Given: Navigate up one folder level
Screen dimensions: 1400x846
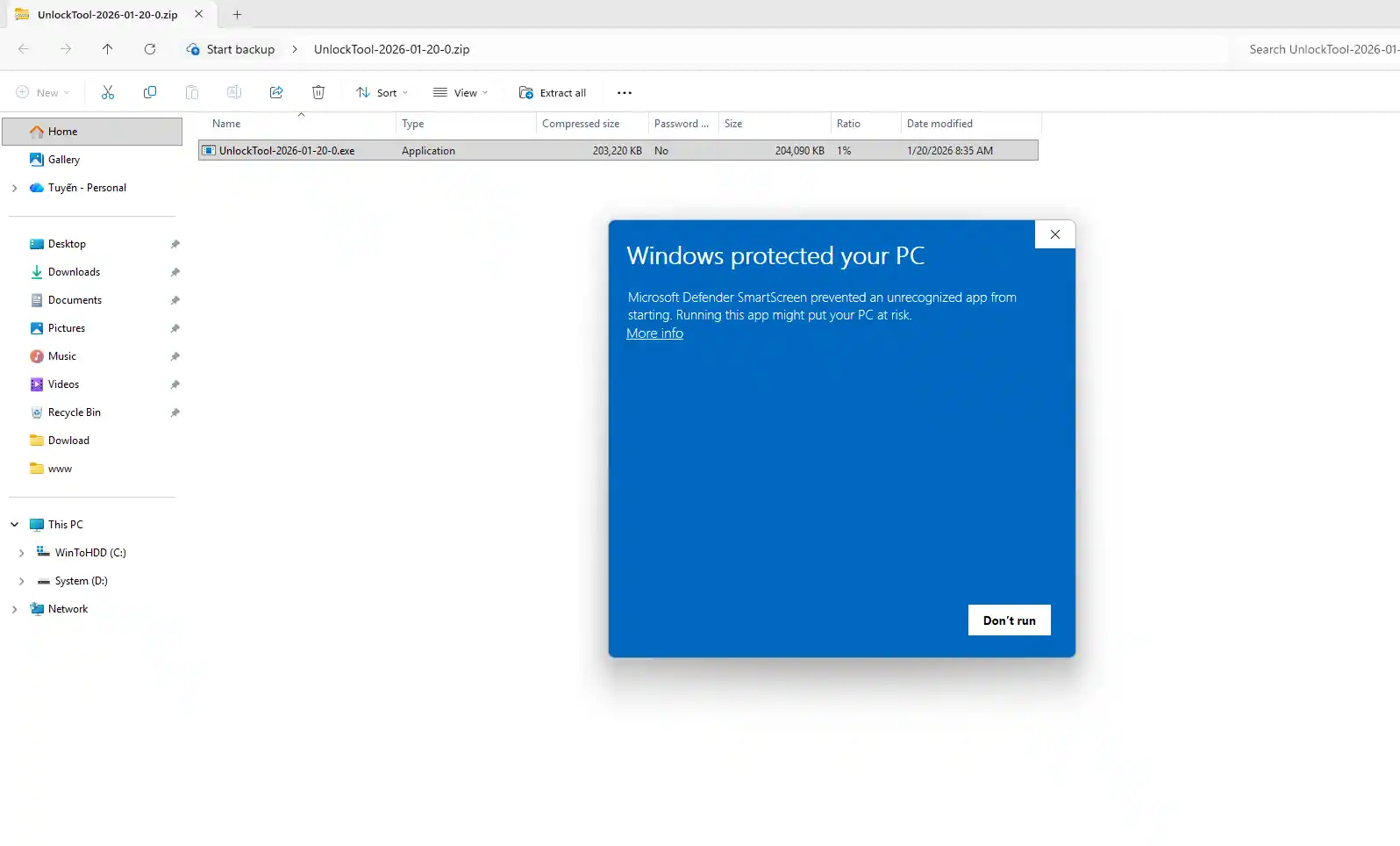Looking at the screenshot, I should pos(108,49).
